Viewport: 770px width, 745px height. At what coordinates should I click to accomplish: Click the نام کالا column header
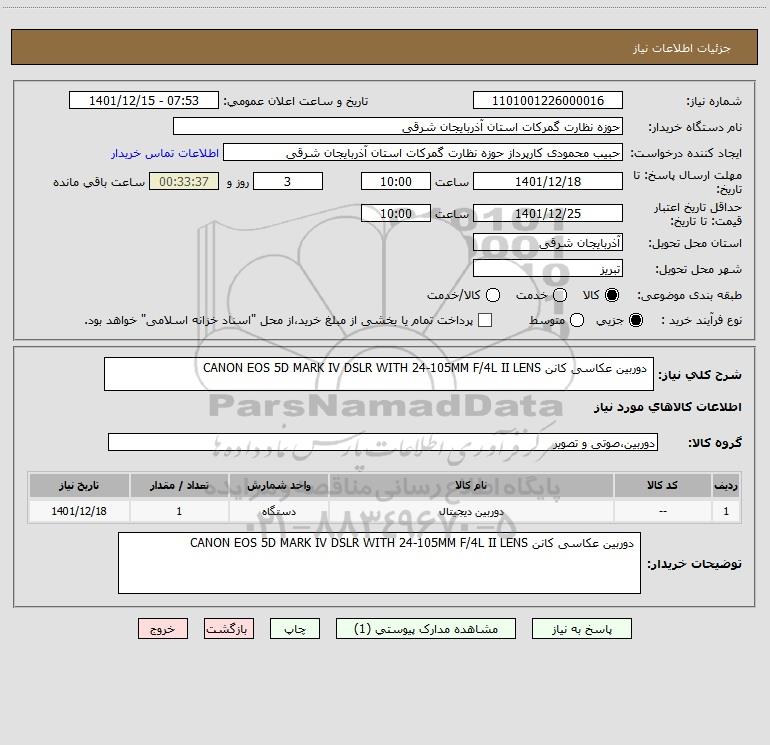tap(471, 485)
